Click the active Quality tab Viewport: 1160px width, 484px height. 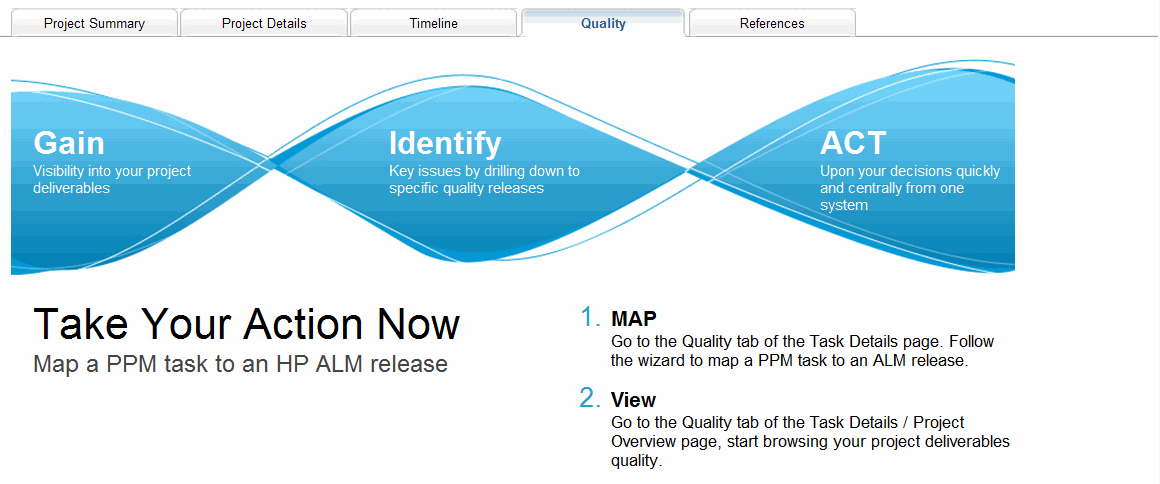tap(603, 23)
